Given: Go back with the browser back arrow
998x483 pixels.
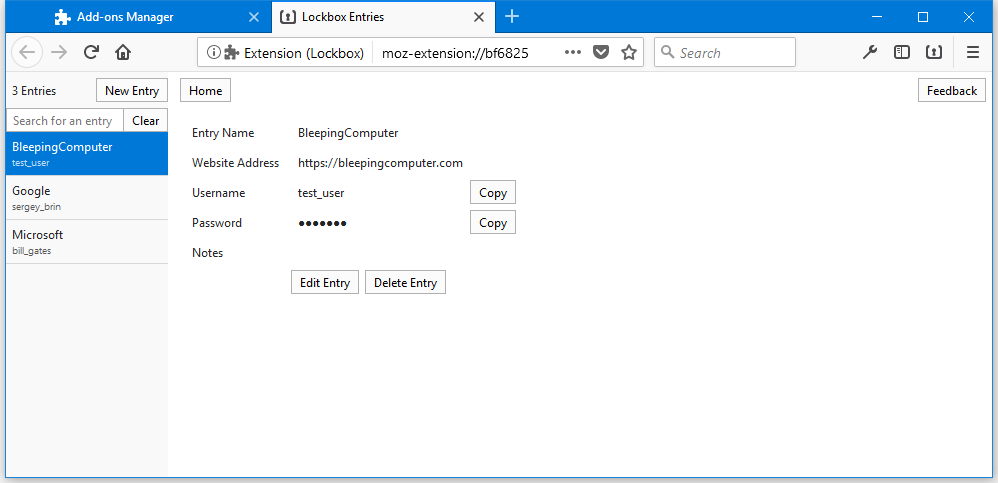Looking at the screenshot, I should click(27, 53).
